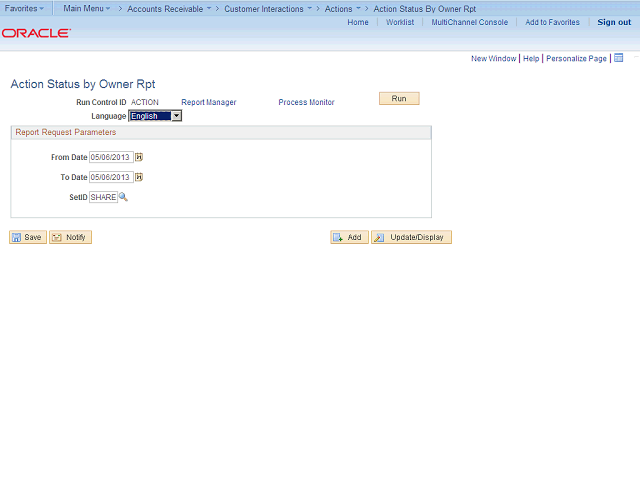Open MultiChannel Console
640x480 pixels.
(x=470, y=22)
